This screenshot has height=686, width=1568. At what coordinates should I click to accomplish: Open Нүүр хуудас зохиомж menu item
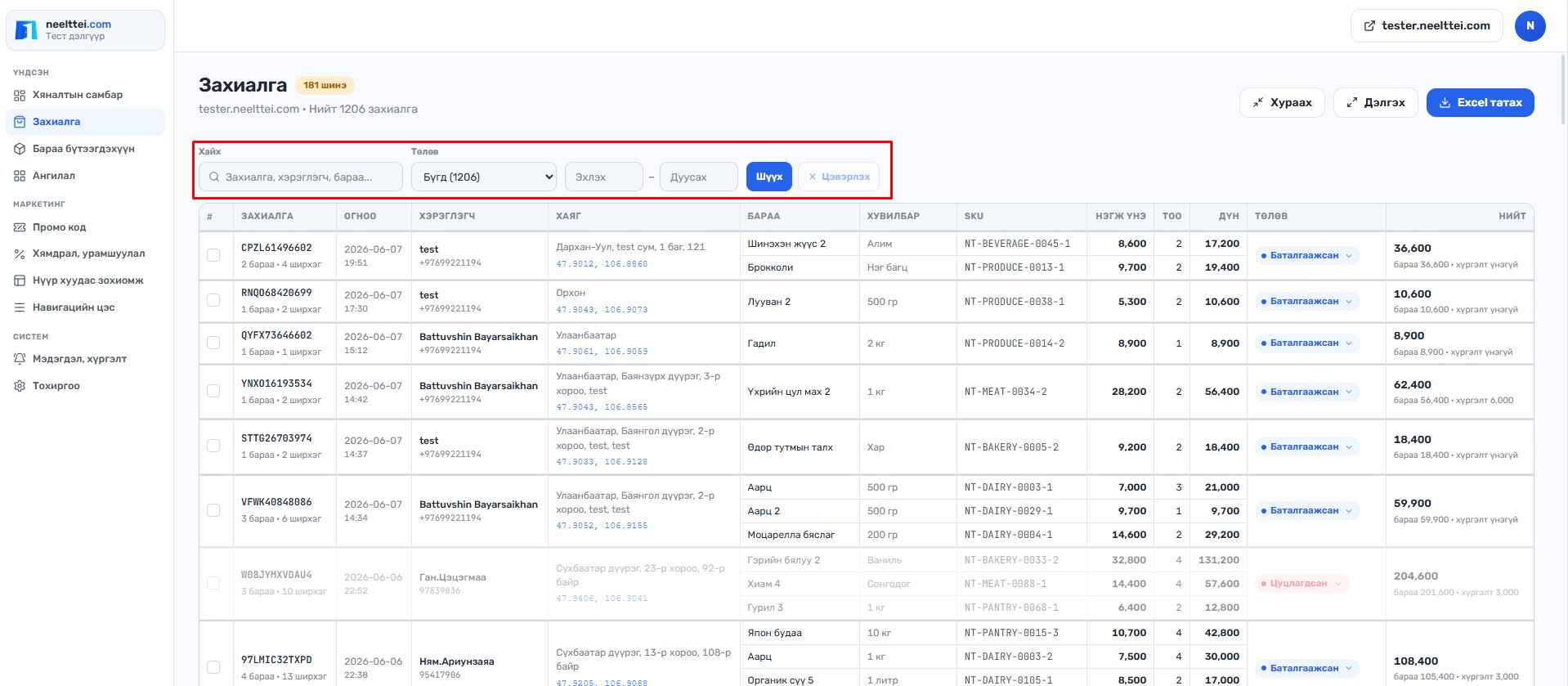[x=85, y=280]
